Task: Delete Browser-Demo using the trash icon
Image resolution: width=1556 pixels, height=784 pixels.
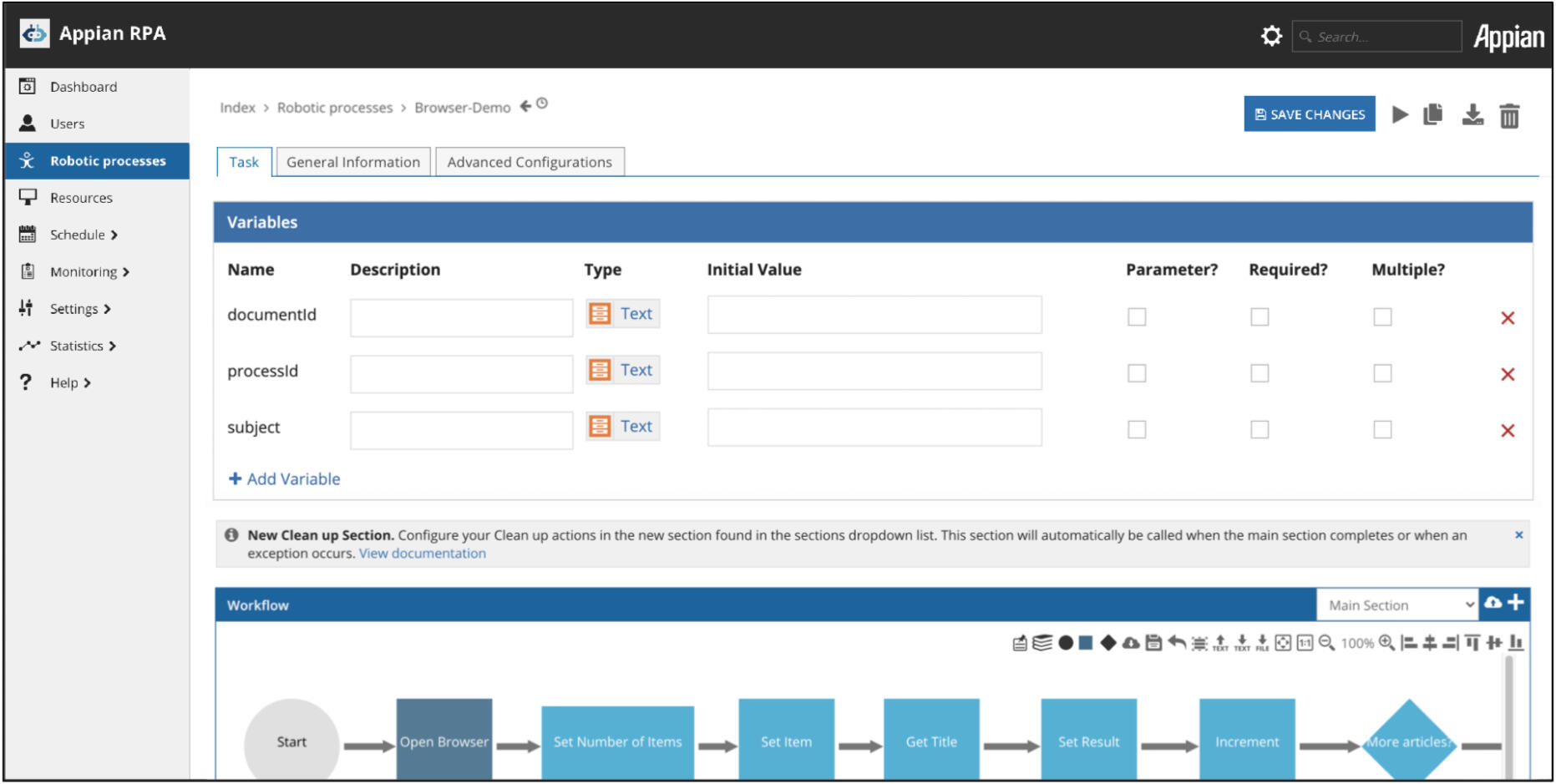Action: (x=1508, y=115)
